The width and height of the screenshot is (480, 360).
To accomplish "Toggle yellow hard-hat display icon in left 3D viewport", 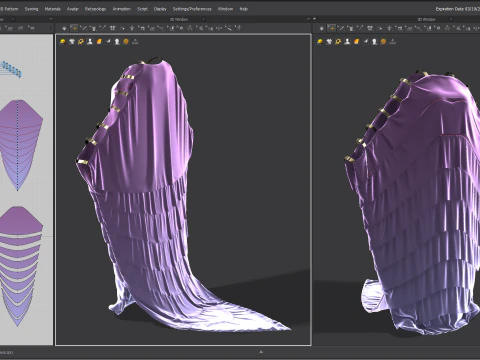I will [x=63, y=41].
